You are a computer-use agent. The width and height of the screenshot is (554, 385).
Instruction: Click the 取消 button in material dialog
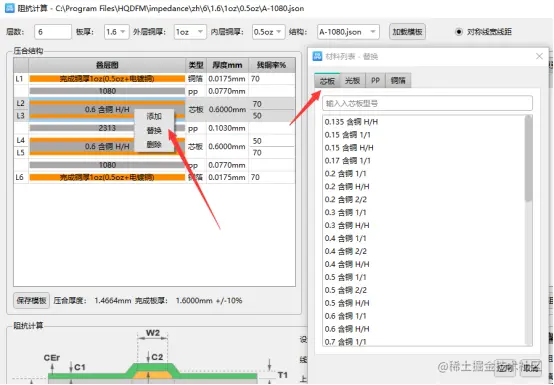(x=531, y=368)
